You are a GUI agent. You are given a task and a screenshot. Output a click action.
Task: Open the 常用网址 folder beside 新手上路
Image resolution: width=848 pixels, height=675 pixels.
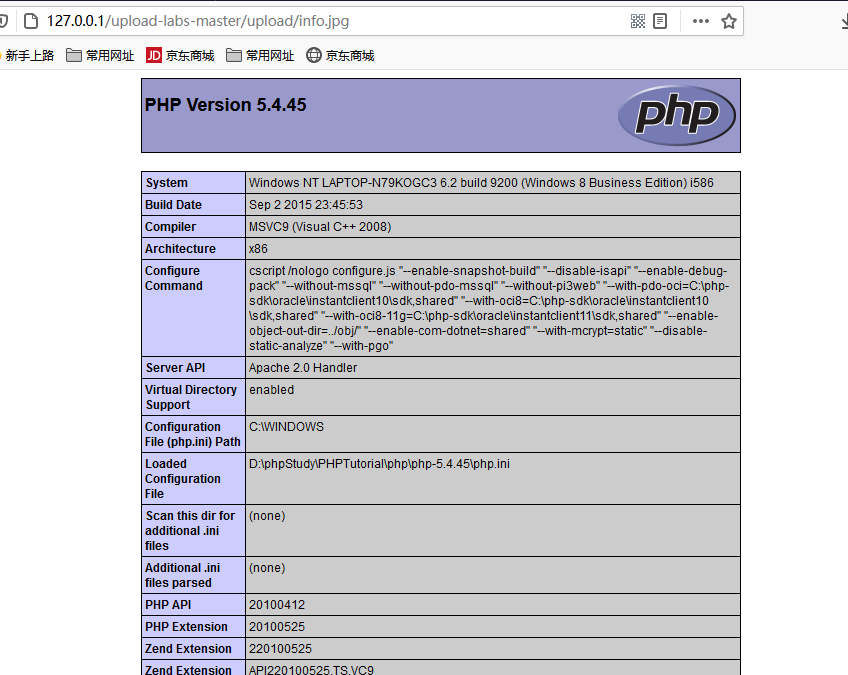pyautogui.click(x=100, y=56)
